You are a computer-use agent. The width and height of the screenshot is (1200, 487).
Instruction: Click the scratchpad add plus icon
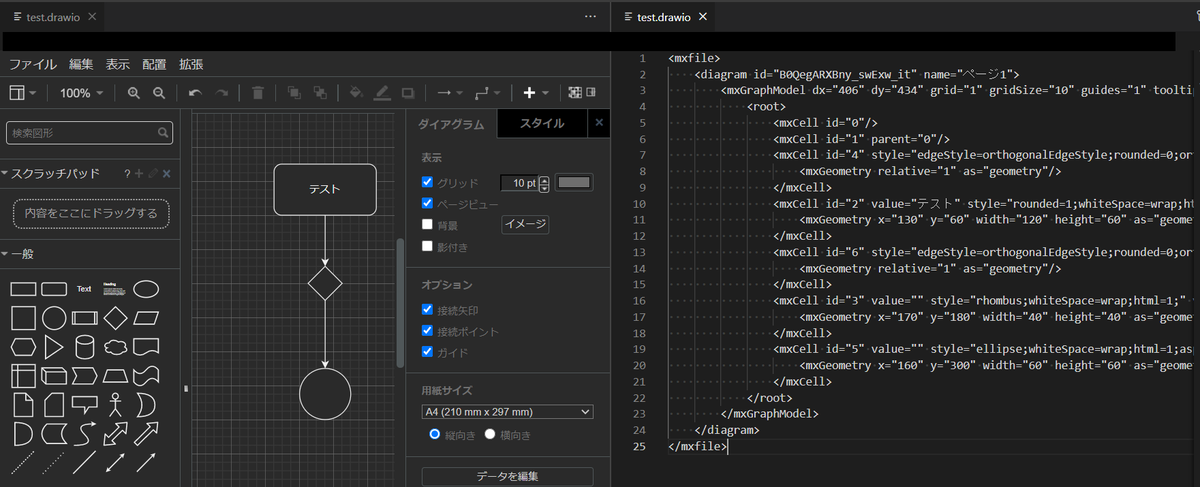click(x=140, y=174)
